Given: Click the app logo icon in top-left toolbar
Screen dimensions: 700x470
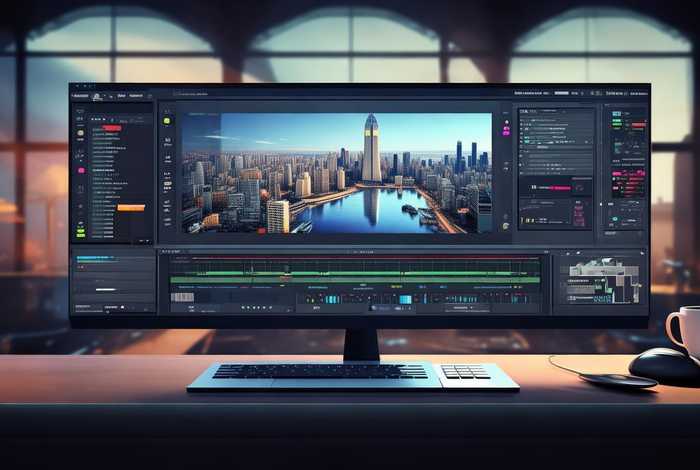Looking at the screenshot, I should [98, 96].
